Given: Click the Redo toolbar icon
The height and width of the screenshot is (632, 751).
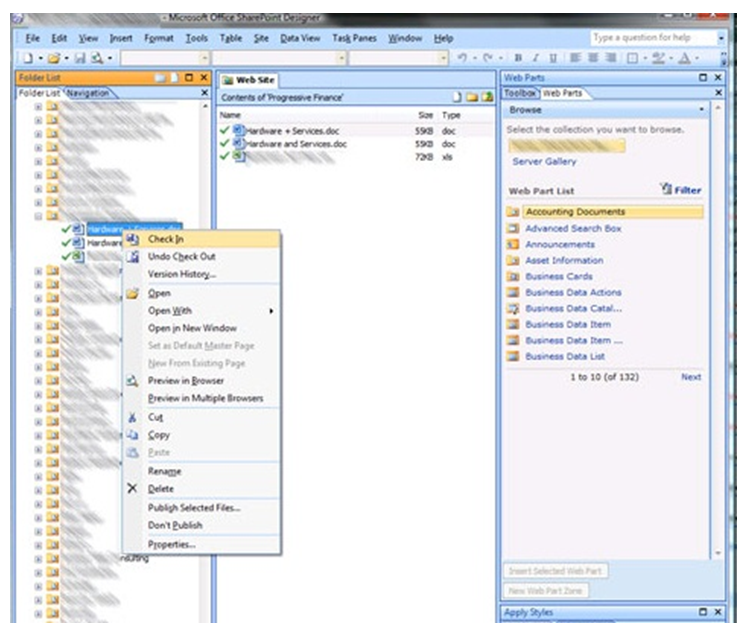Looking at the screenshot, I should [488, 58].
